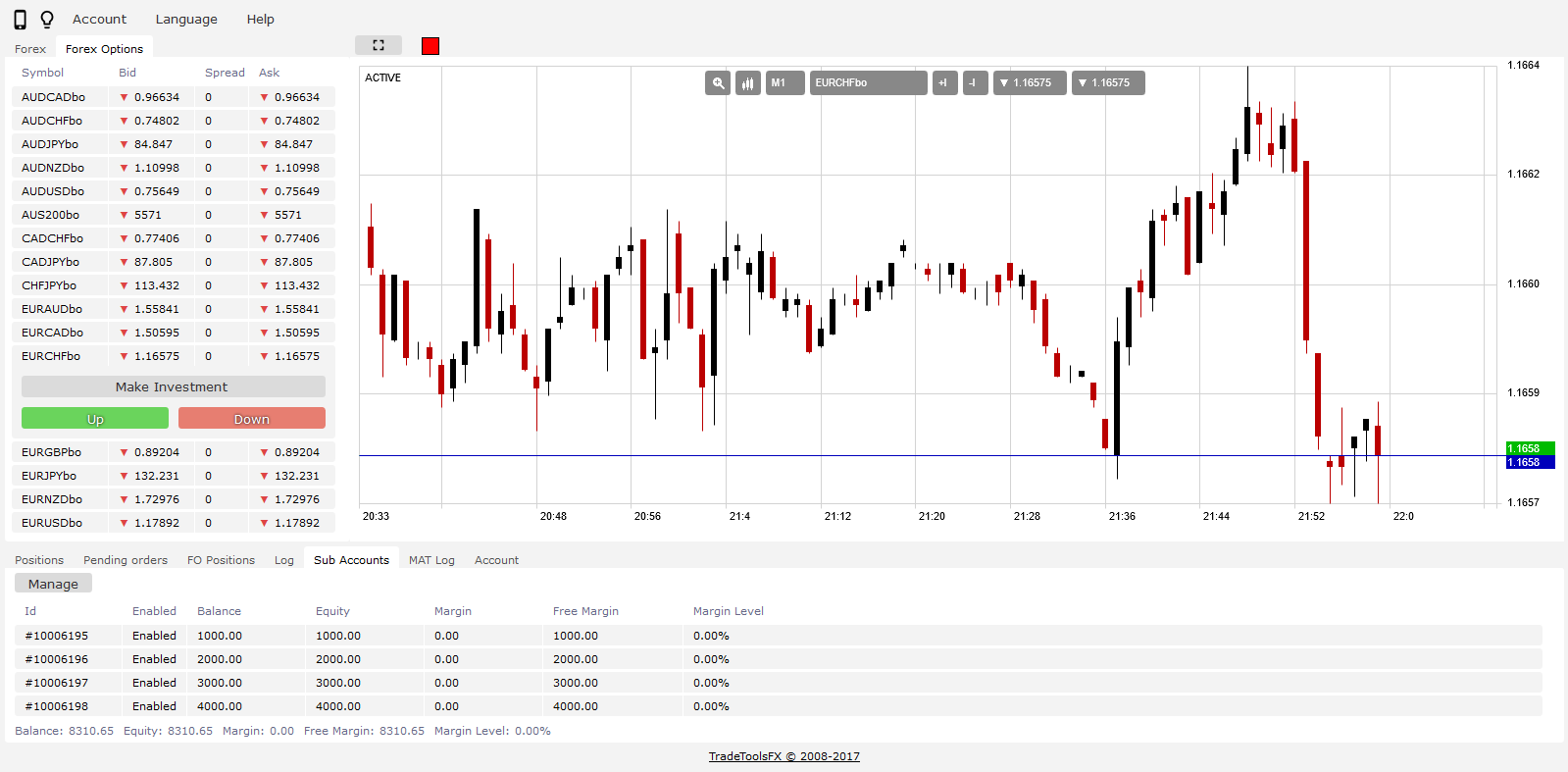Switch chart type with candlestick icon
Viewport: 1568px width, 772px height.
point(748,83)
